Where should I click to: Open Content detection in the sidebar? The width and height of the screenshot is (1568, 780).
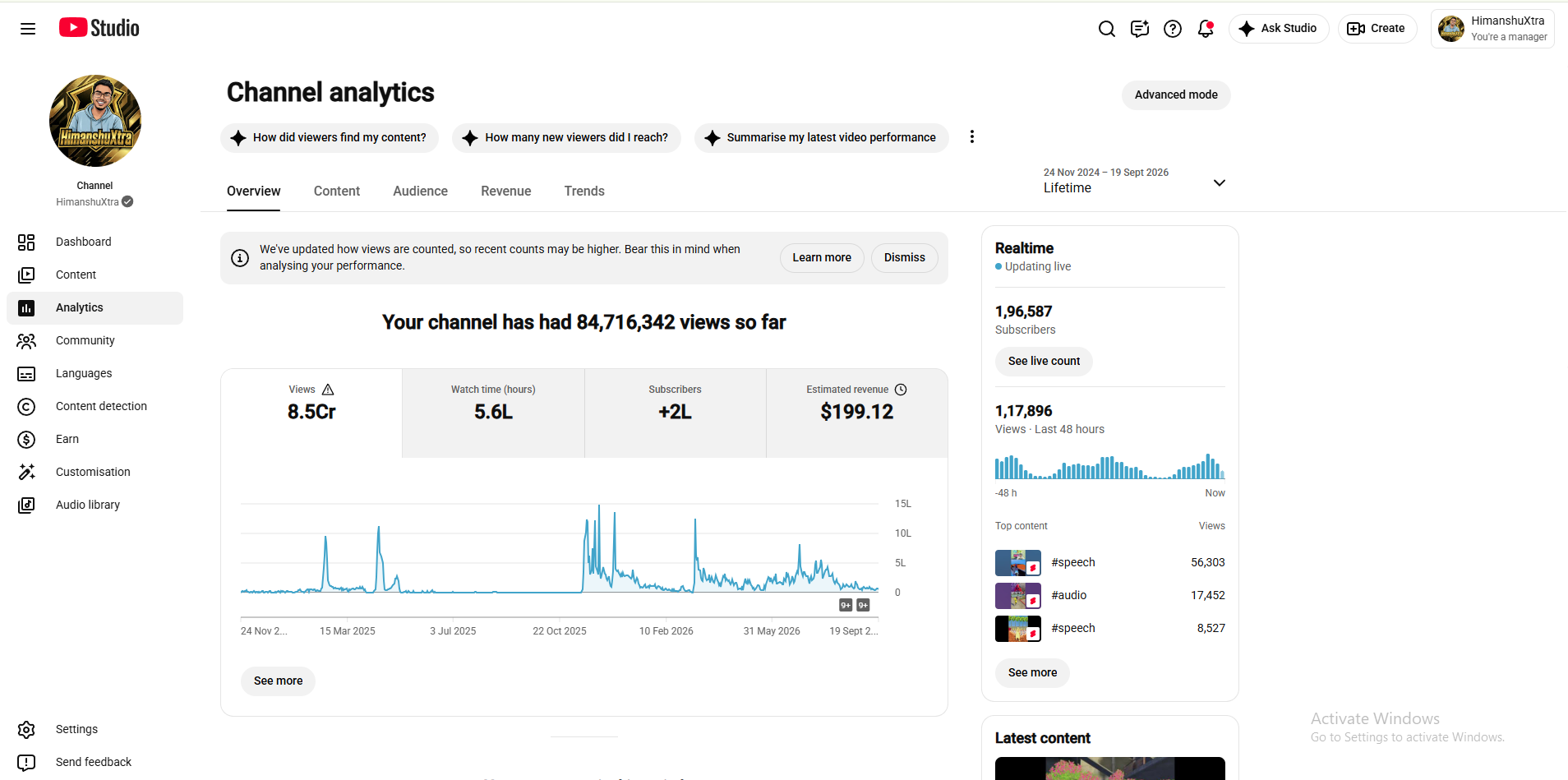95,406
